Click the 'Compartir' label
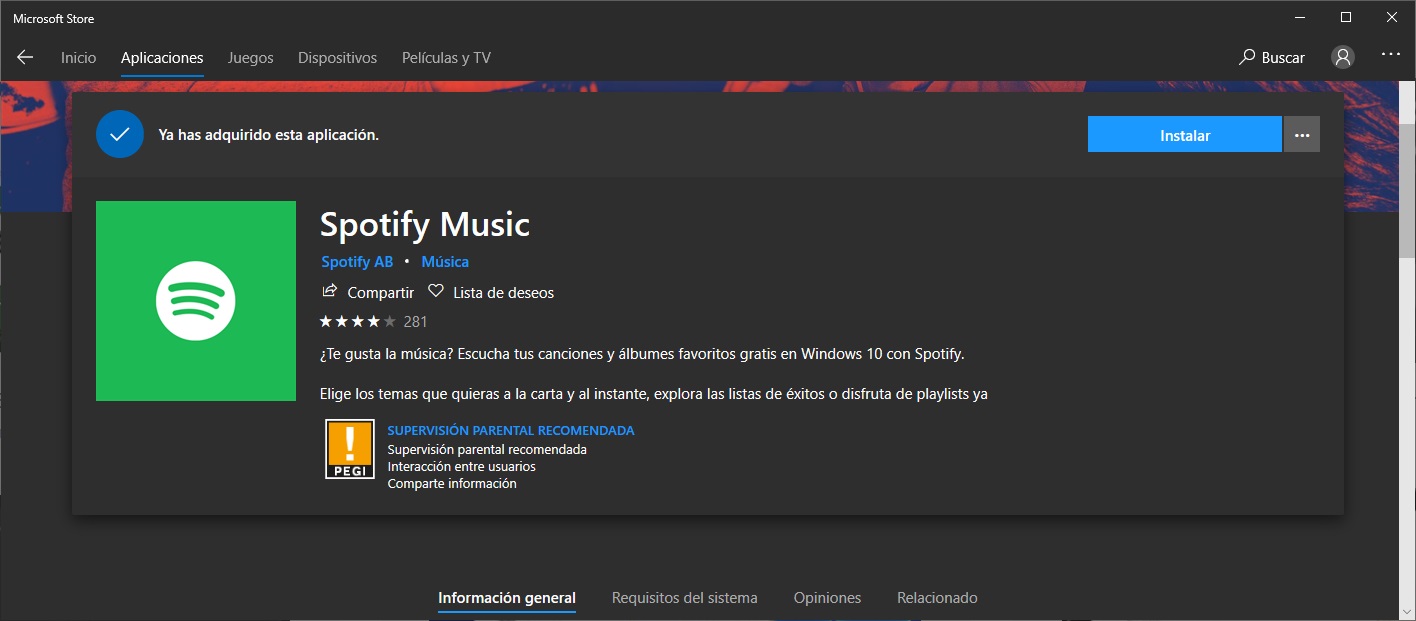1416x621 pixels. point(380,292)
